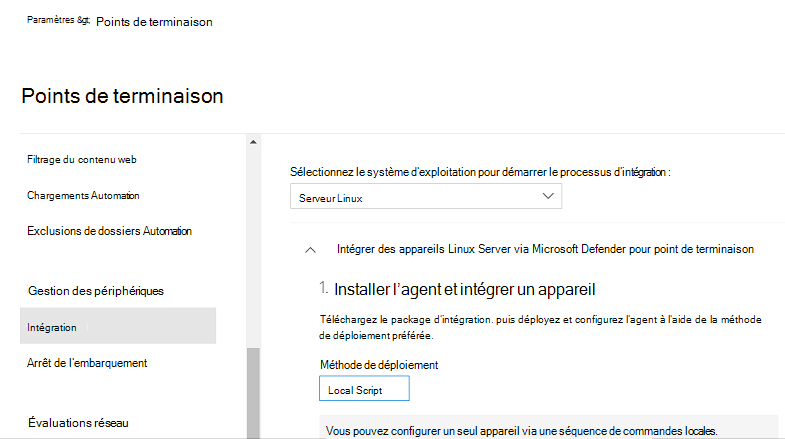Click the Méthode de déploiement label
This screenshot has height=439, width=785.
click(x=379, y=365)
